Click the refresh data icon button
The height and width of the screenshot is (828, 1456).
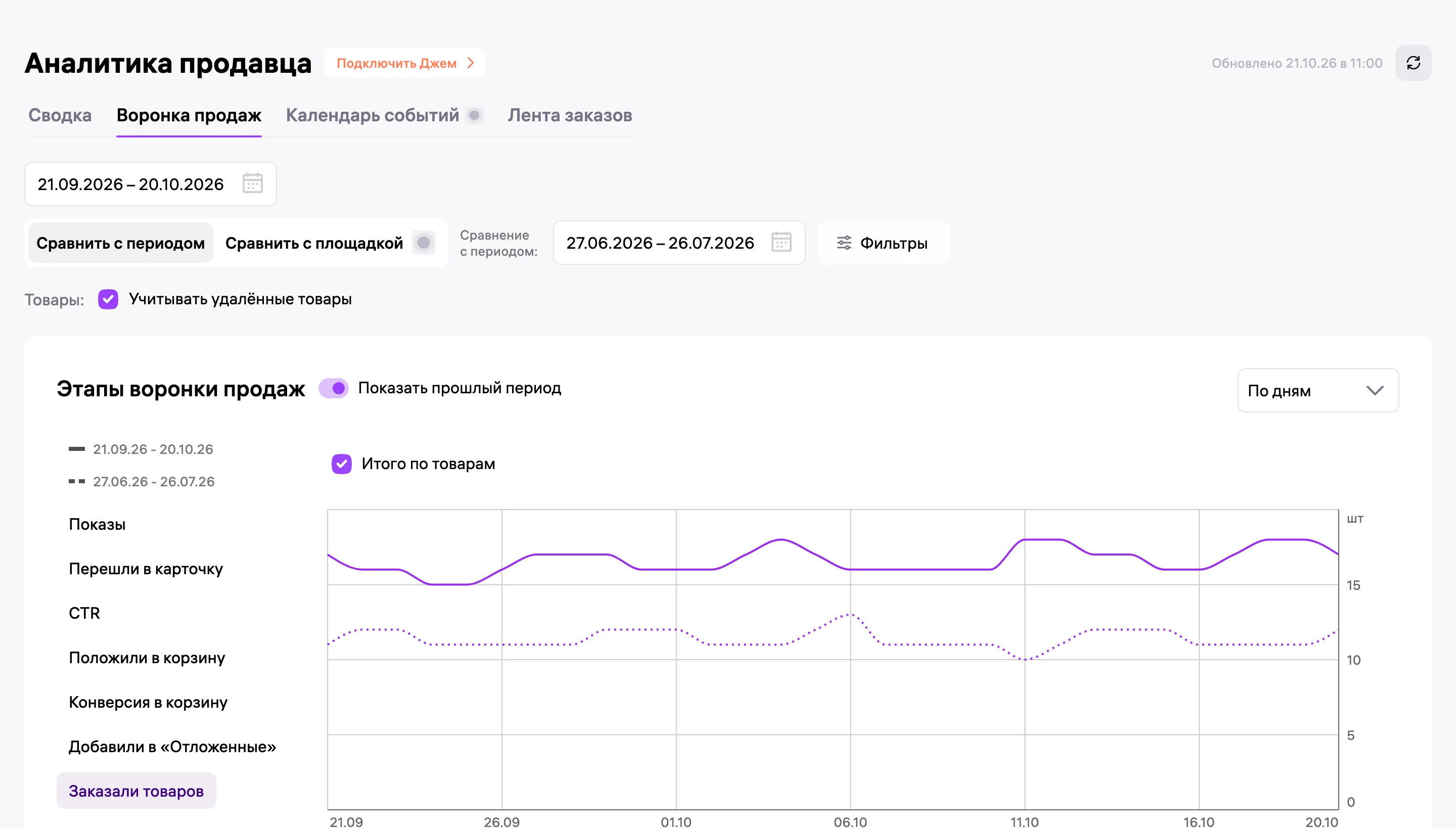pos(1413,63)
